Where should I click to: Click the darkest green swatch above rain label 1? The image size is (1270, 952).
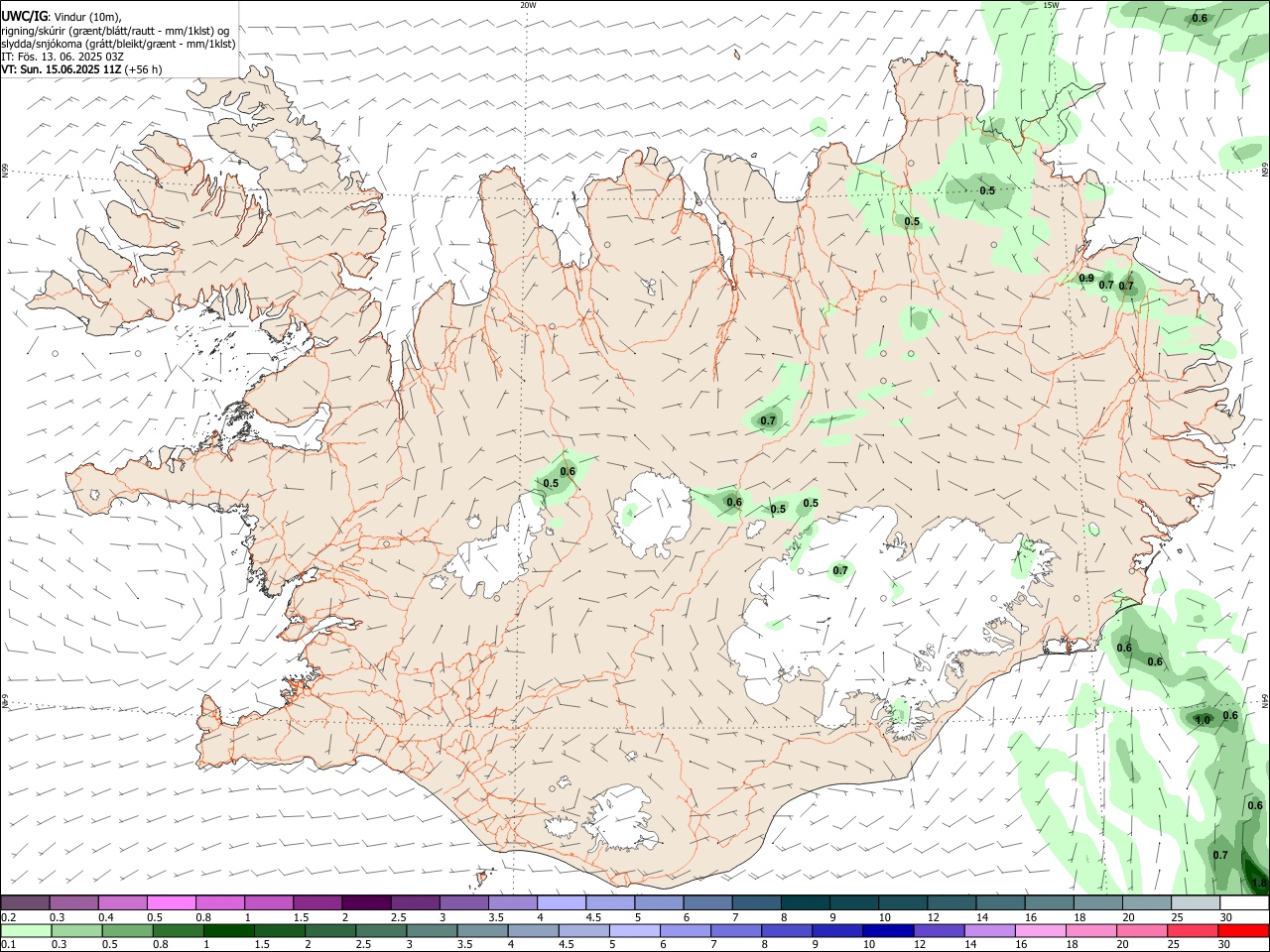click(228, 930)
